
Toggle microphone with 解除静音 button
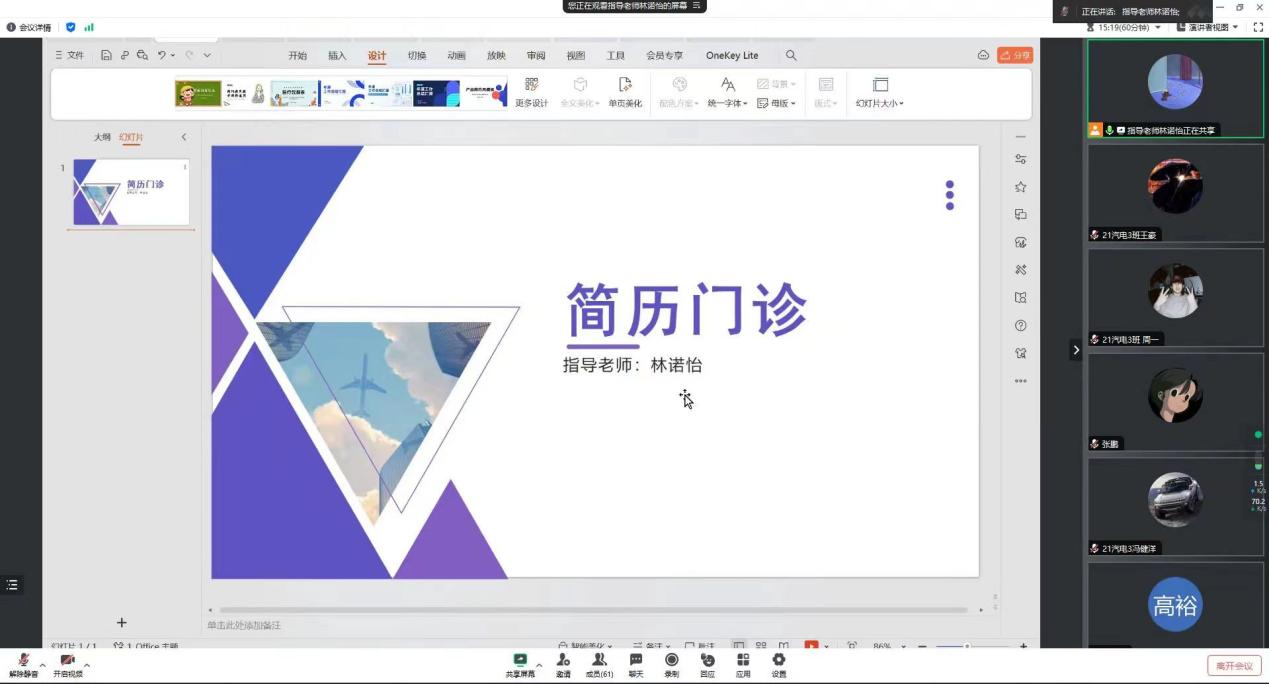23,662
